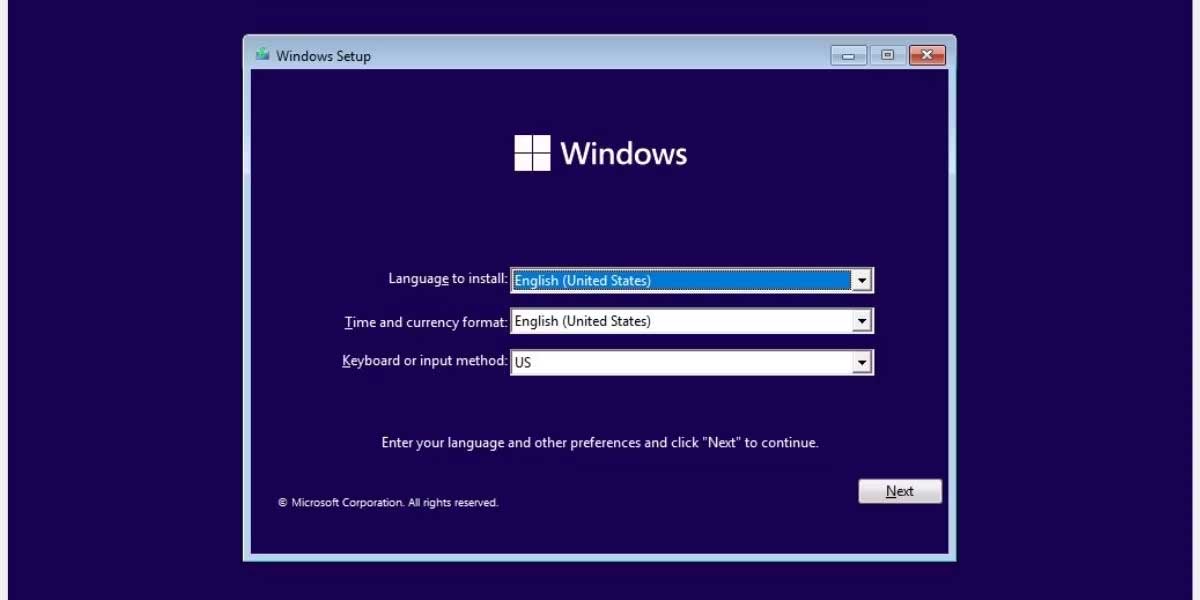
Task: Click the restore window icon
Action: coord(886,55)
